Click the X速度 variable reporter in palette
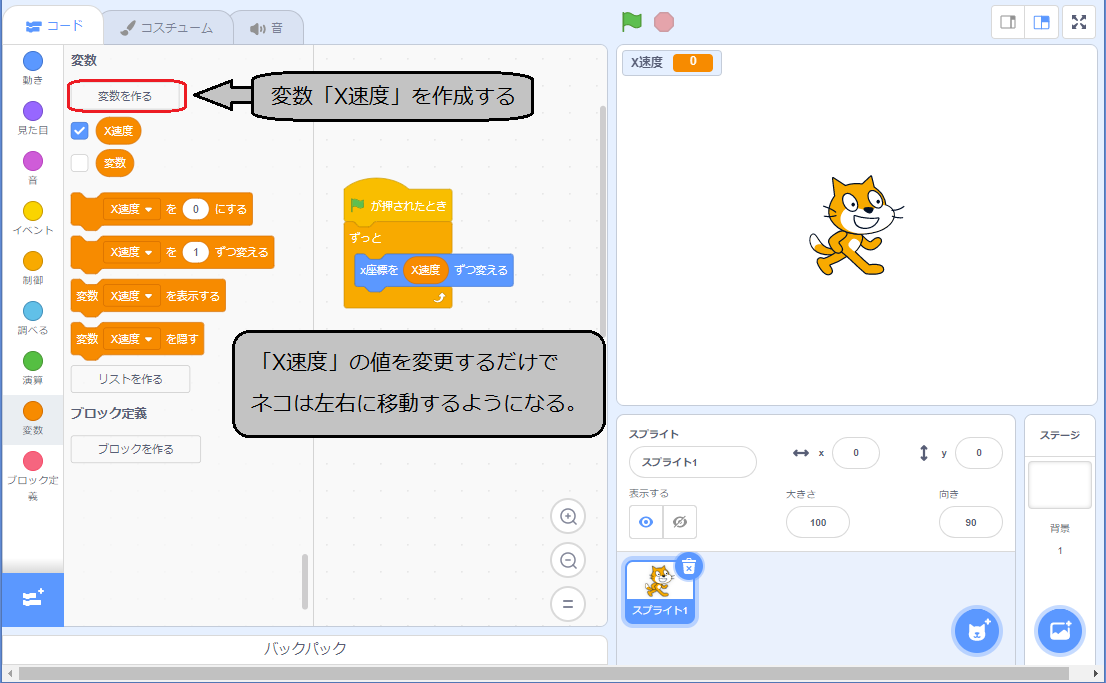 118,131
